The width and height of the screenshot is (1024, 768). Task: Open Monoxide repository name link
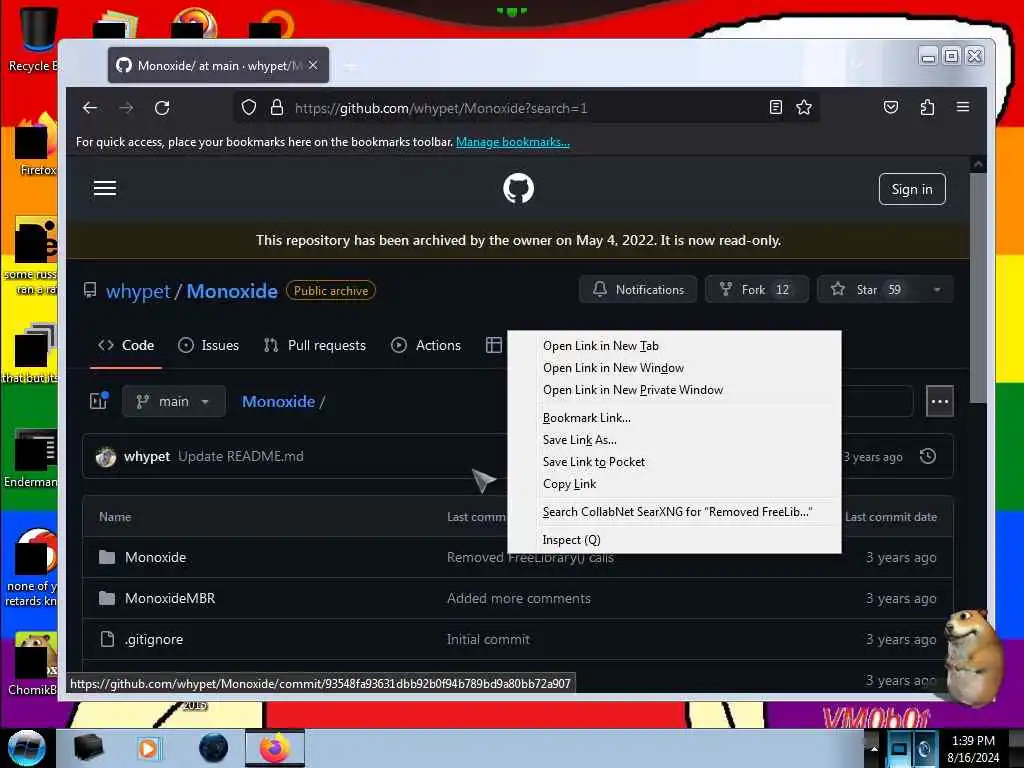tap(232, 291)
